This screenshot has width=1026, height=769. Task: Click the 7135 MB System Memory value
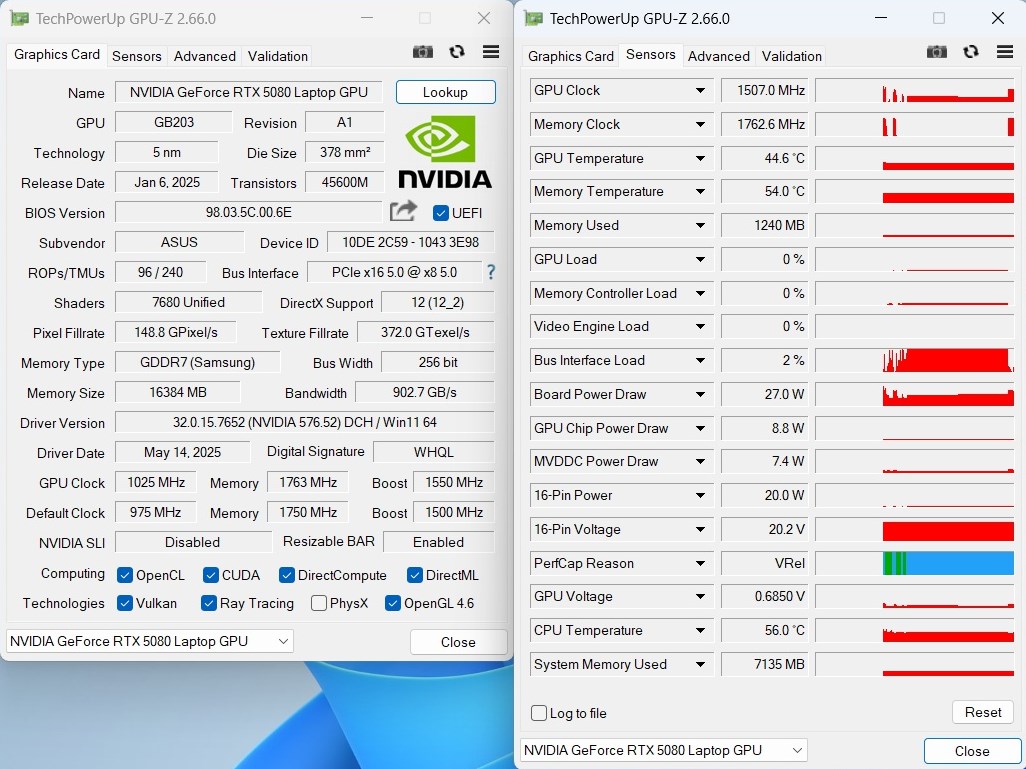coord(764,664)
